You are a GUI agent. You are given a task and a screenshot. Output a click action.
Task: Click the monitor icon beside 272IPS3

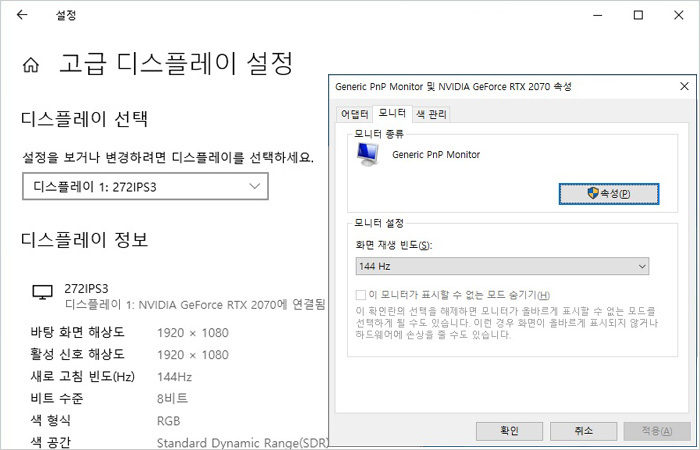coord(42,292)
